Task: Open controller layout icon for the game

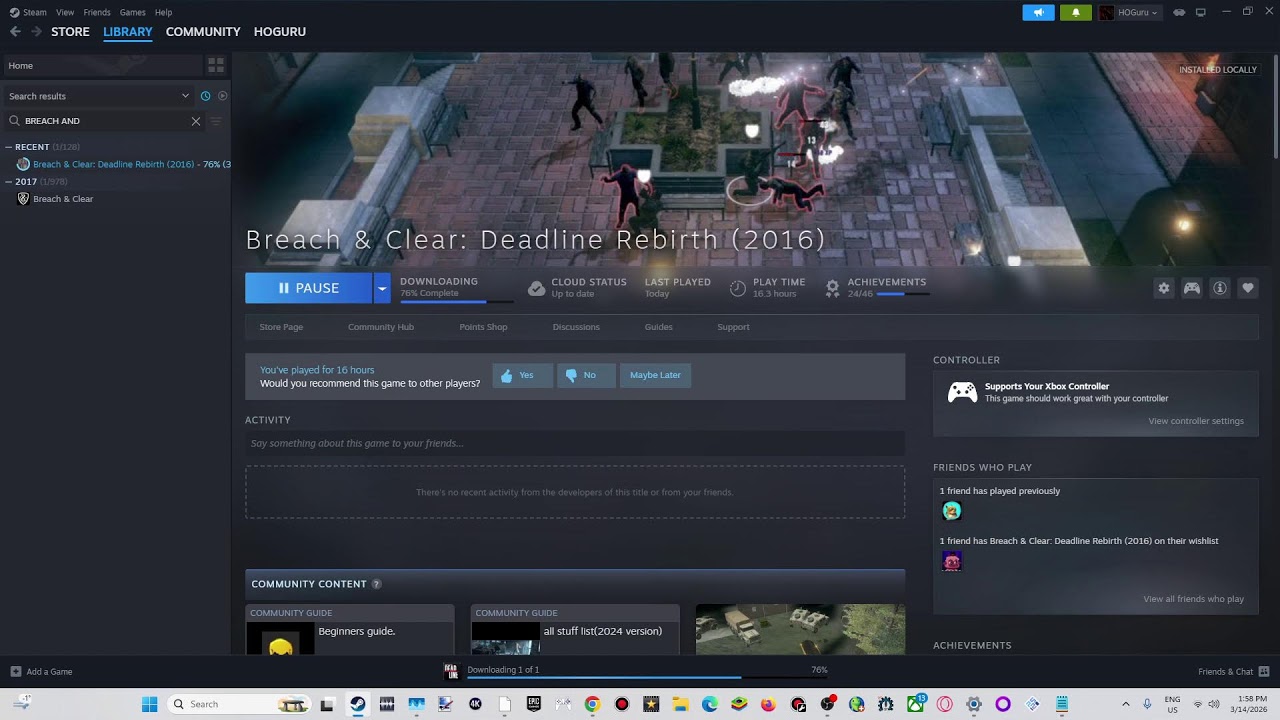Action: [x=1192, y=288]
